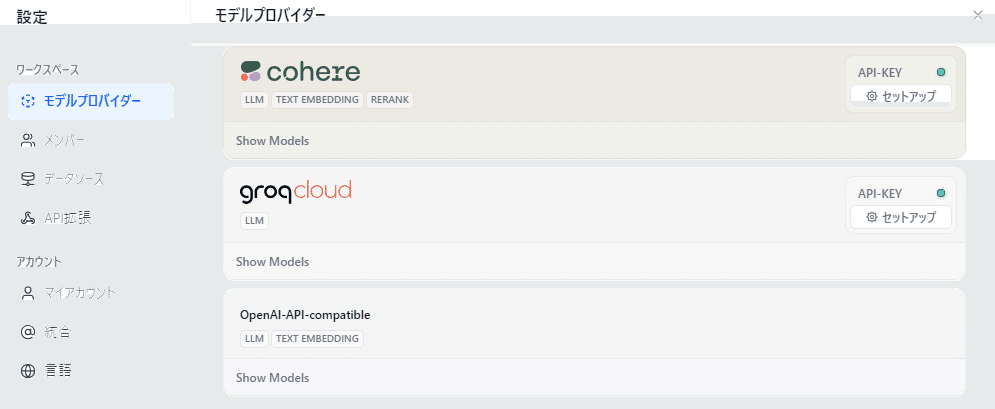The image size is (995, 409).
Task: Expand Show Models under GroqCloud
Action: pyautogui.click(x=272, y=262)
